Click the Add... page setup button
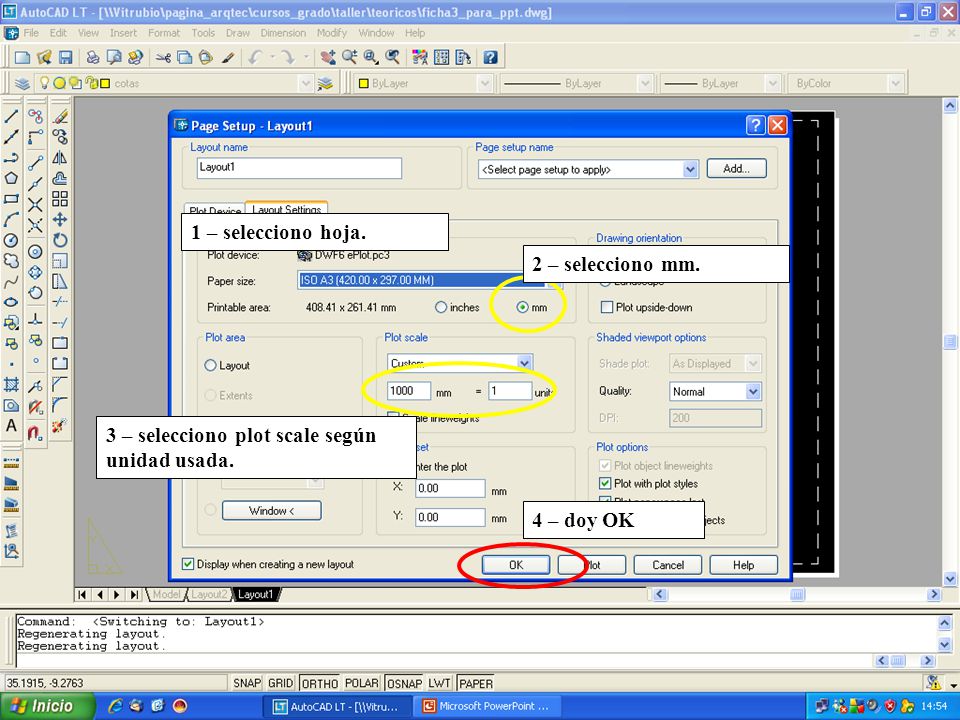 tap(736, 168)
